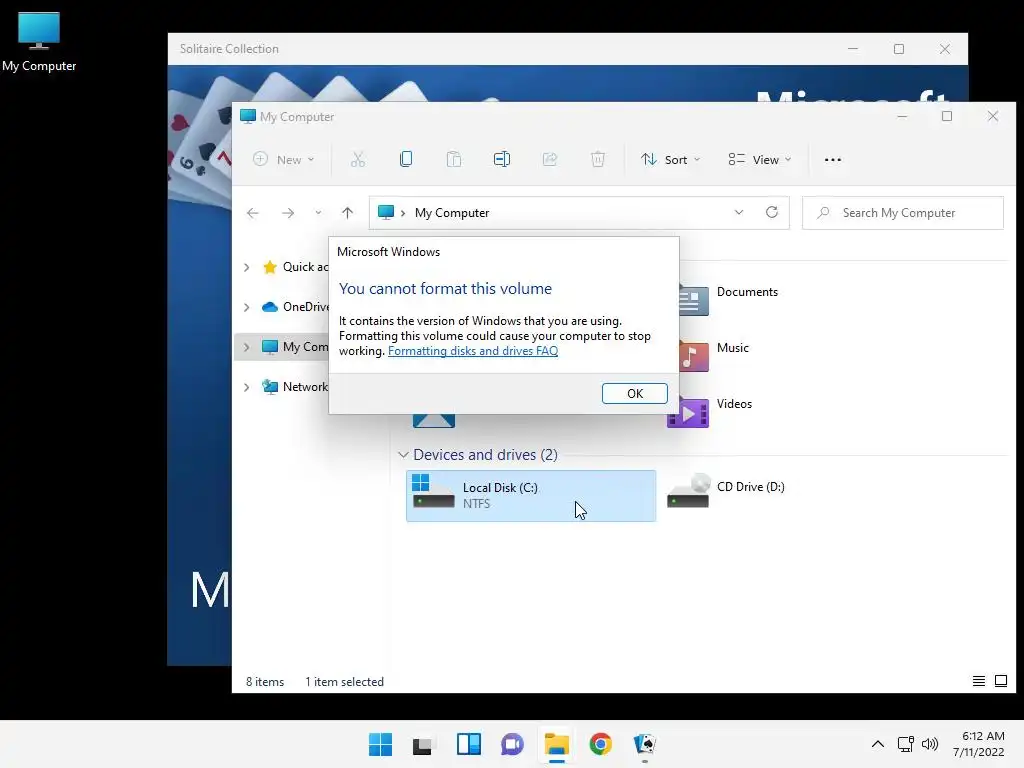Open volume control tray icon
The height and width of the screenshot is (768, 1024).
click(930, 744)
